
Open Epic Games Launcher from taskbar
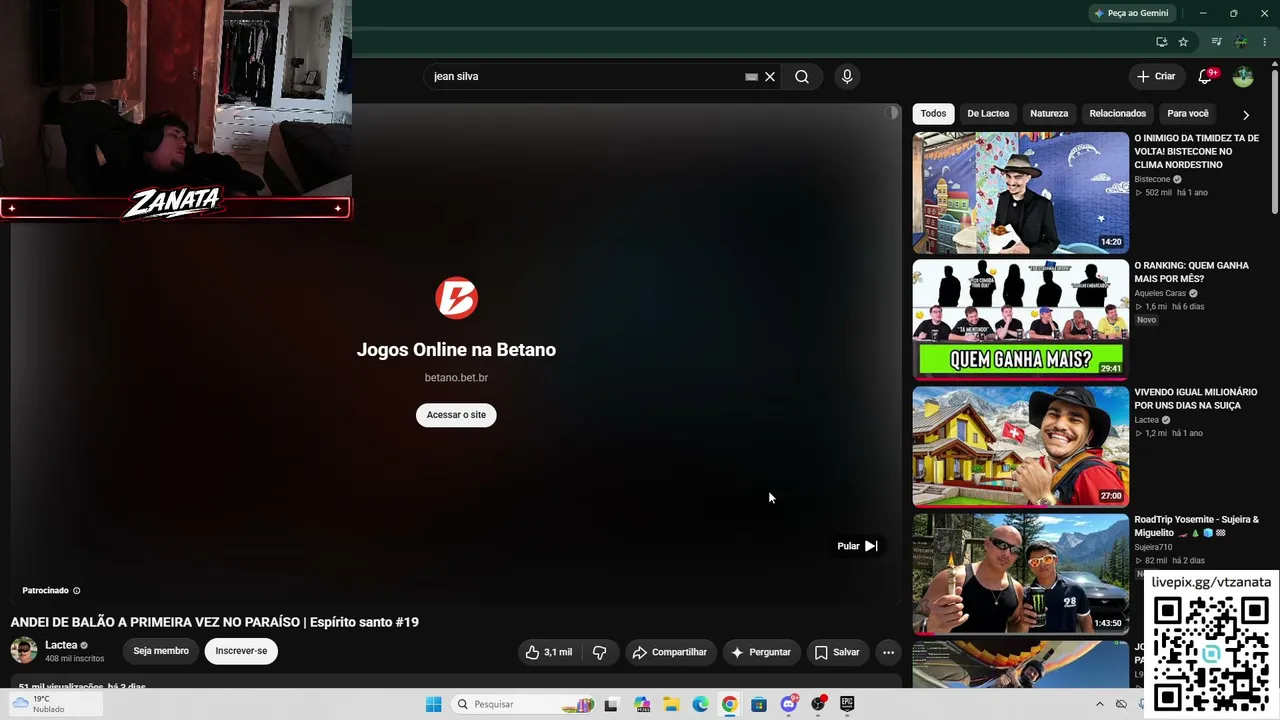point(847,704)
